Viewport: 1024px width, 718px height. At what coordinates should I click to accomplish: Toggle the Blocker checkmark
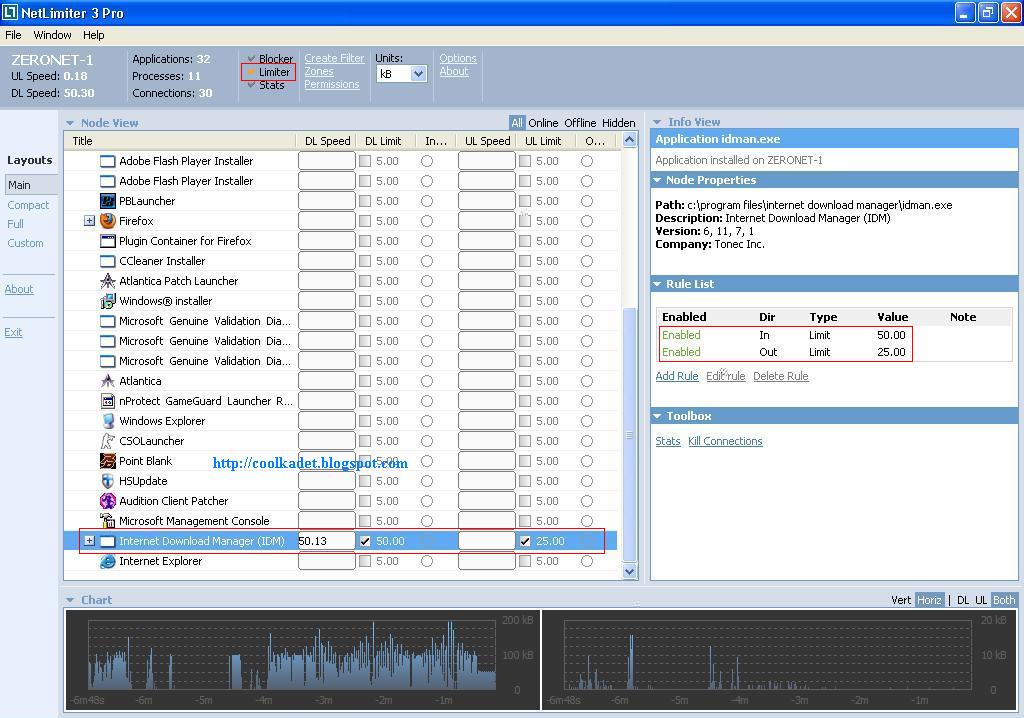coord(251,59)
